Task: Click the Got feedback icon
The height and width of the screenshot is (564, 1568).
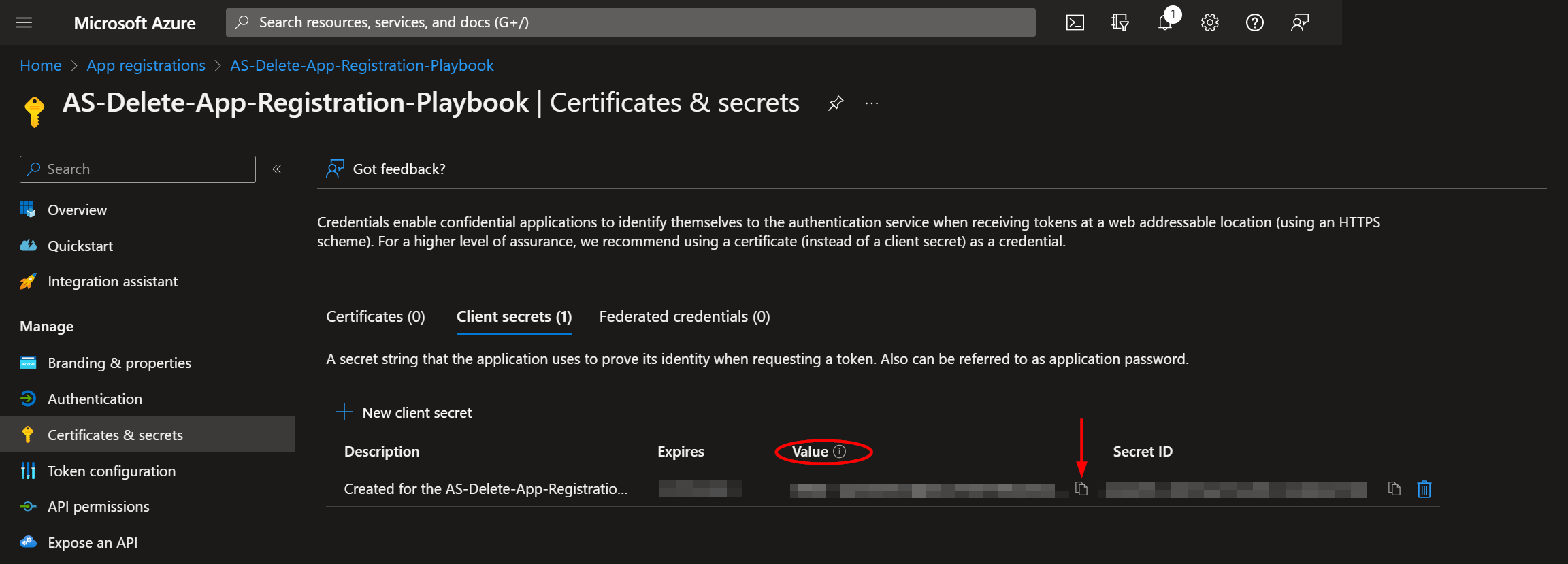Action: (335, 169)
